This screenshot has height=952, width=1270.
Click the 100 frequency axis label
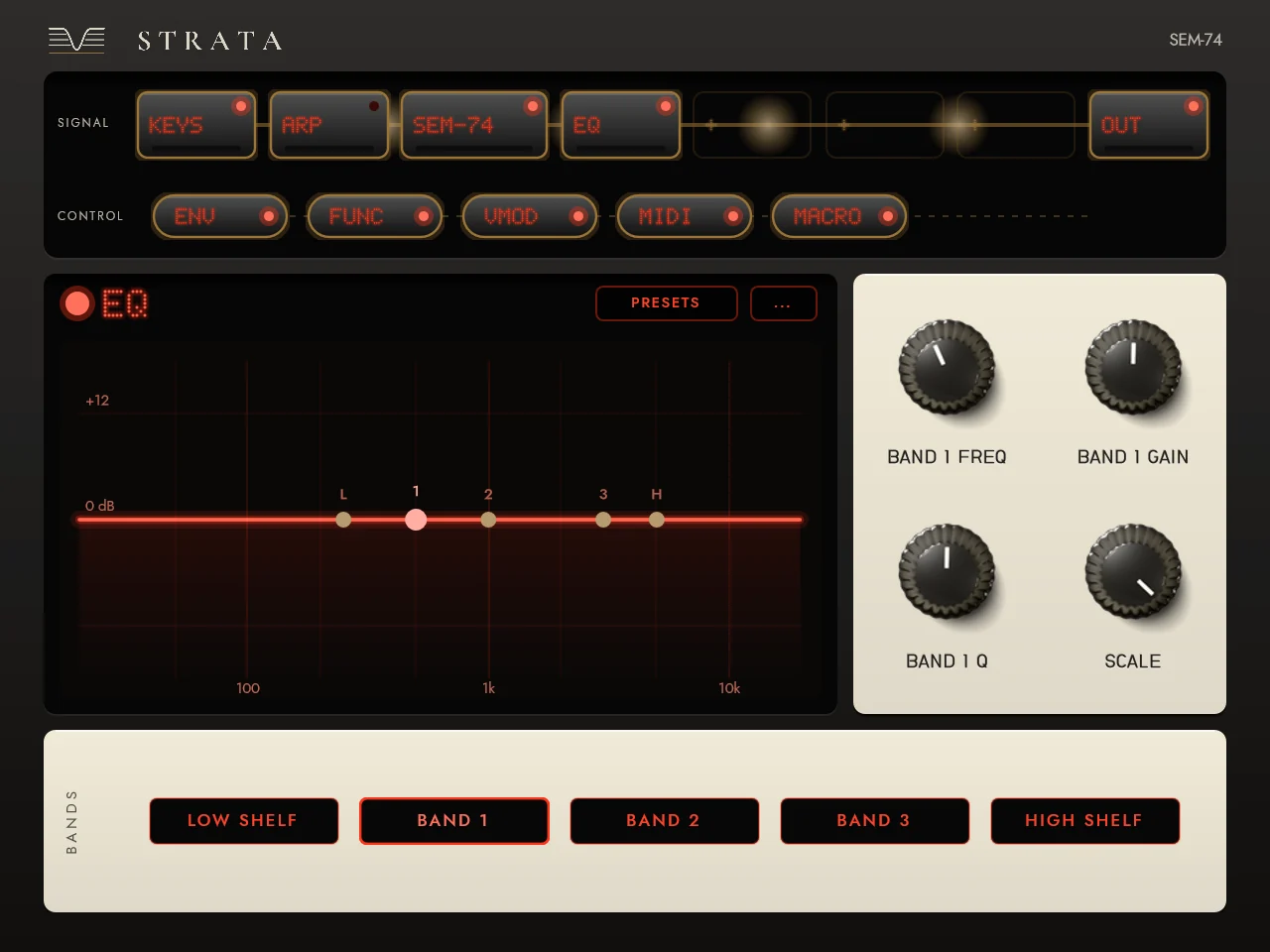[248, 688]
